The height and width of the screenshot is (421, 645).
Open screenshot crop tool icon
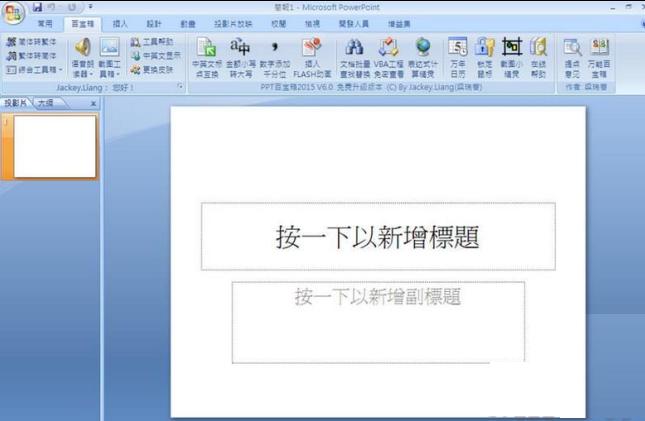[x=511, y=58]
